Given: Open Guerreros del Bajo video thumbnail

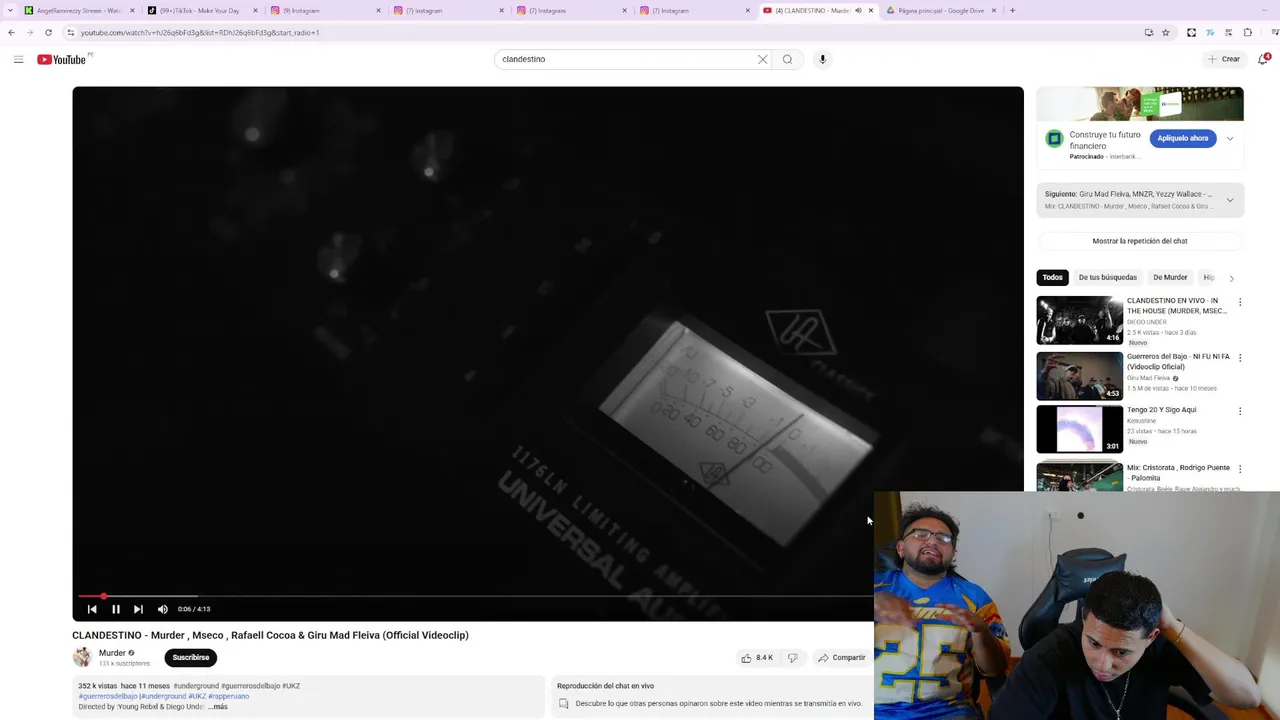Looking at the screenshot, I should pos(1079,375).
